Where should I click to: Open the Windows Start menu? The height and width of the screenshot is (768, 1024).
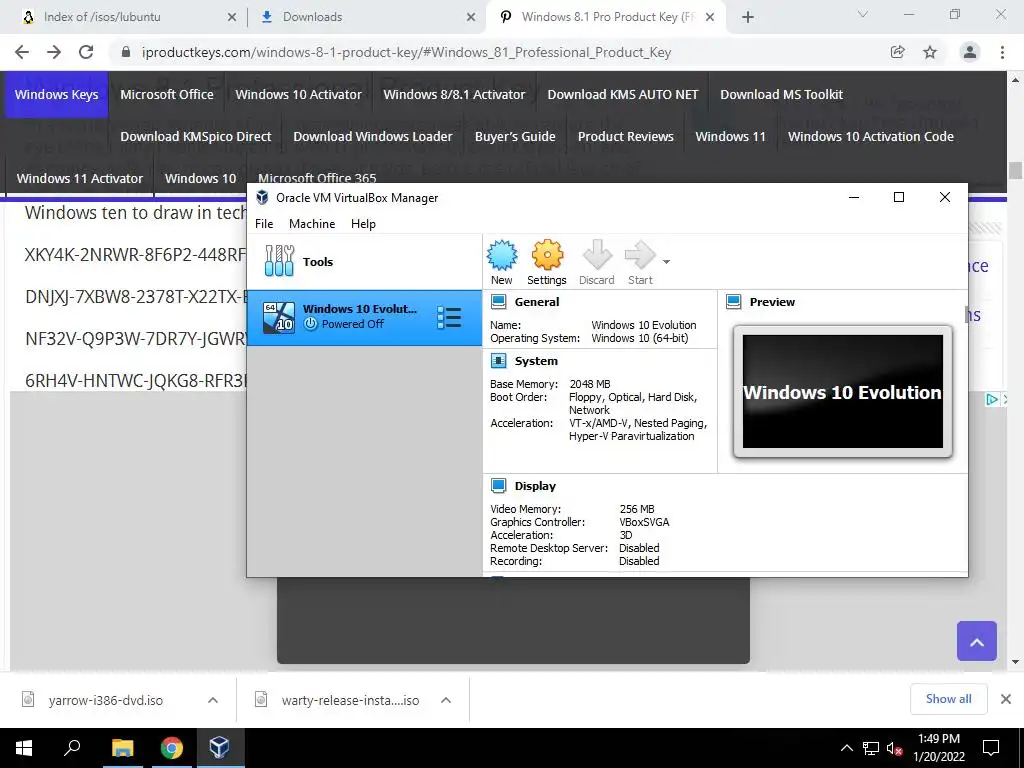pyautogui.click(x=24, y=748)
